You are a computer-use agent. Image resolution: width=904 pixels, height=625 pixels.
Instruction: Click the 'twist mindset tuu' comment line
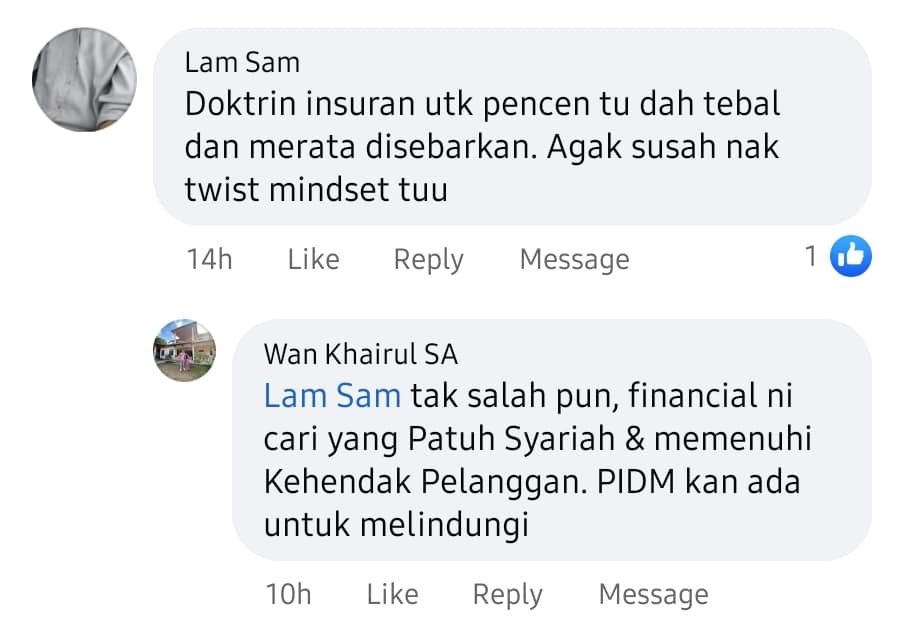[316, 190]
